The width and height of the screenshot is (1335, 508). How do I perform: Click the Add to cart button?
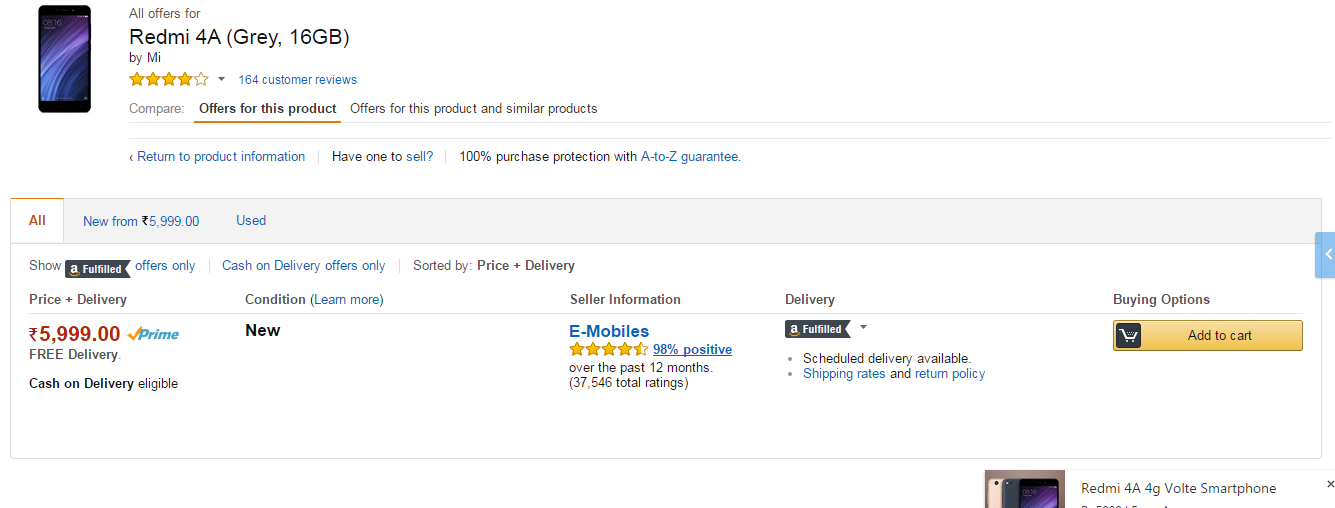coord(1207,335)
